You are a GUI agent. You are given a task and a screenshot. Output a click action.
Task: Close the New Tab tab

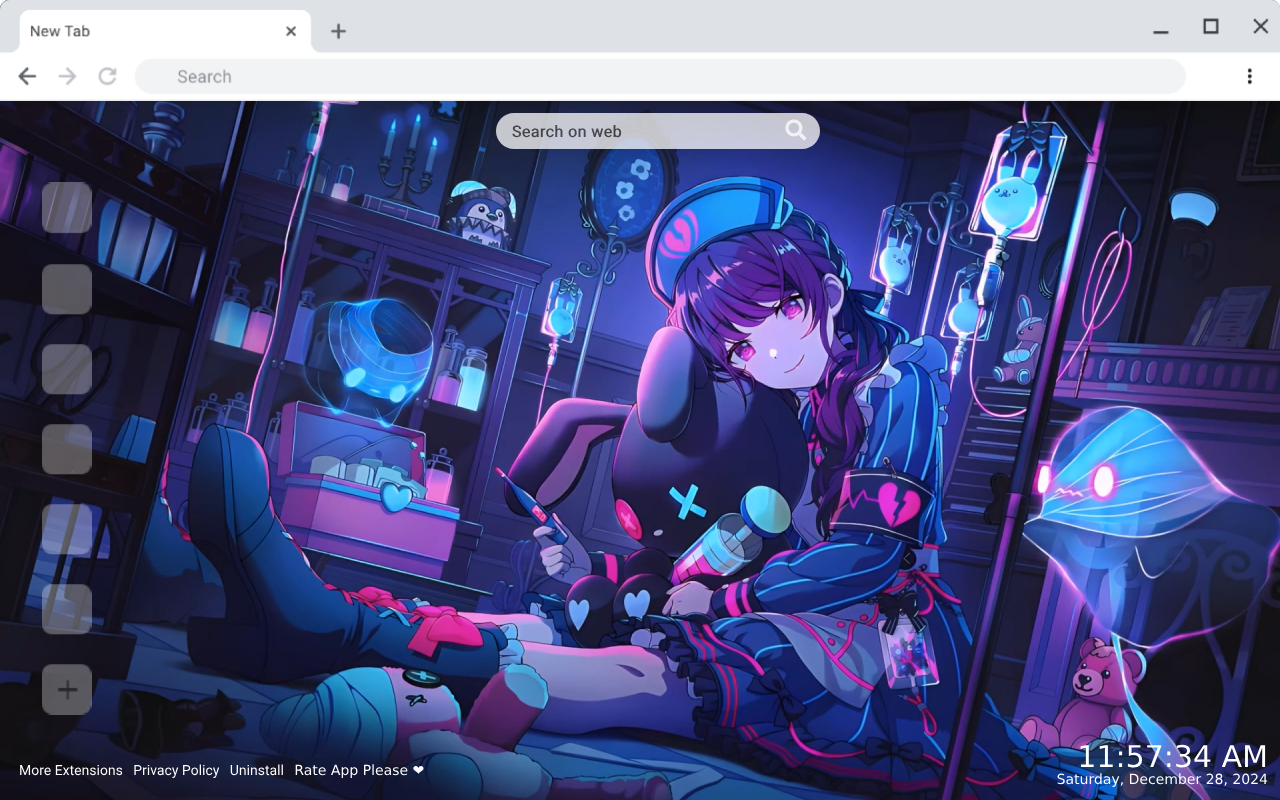tap(290, 31)
